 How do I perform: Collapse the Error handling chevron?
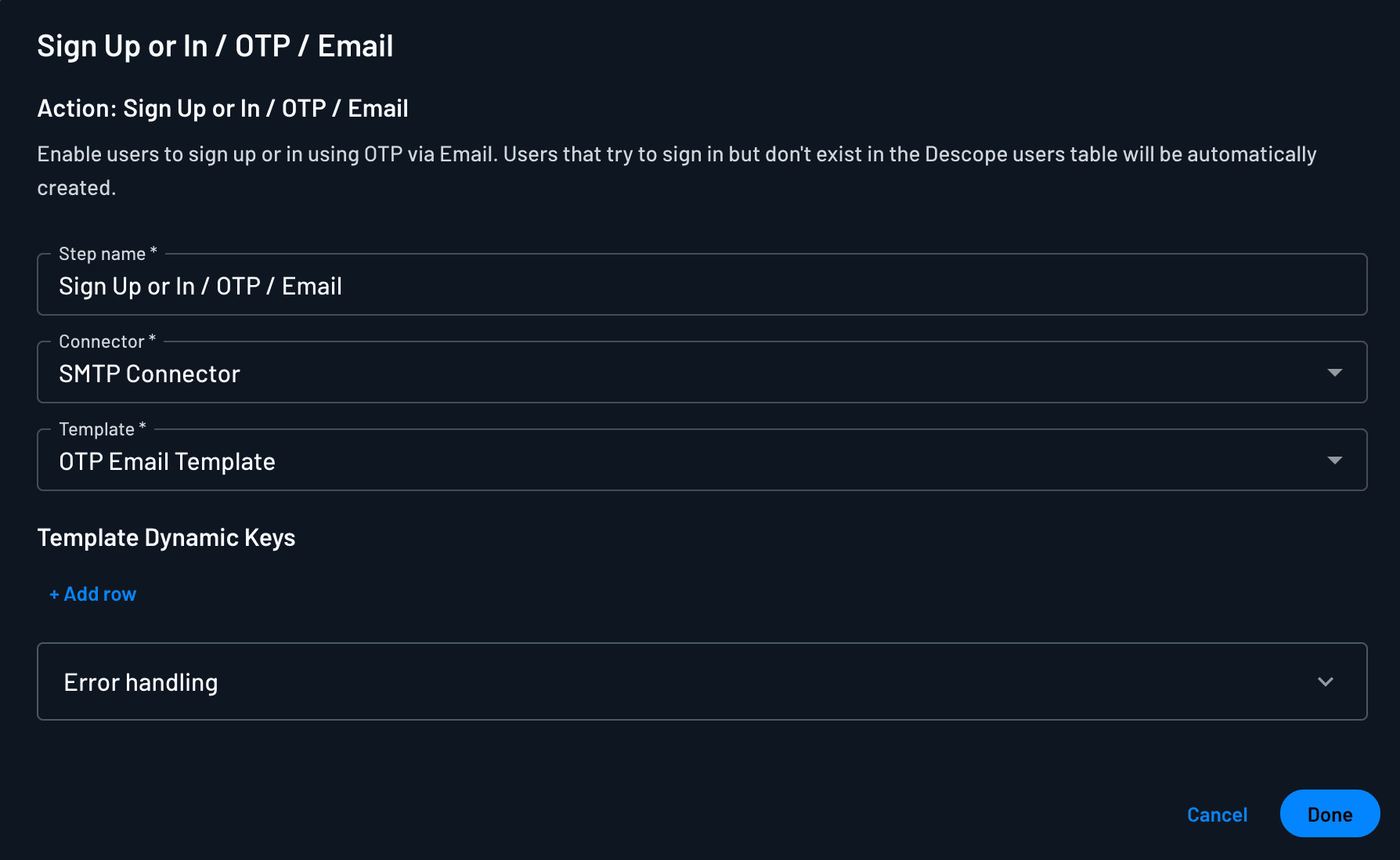pyautogui.click(x=1326, y=681)
